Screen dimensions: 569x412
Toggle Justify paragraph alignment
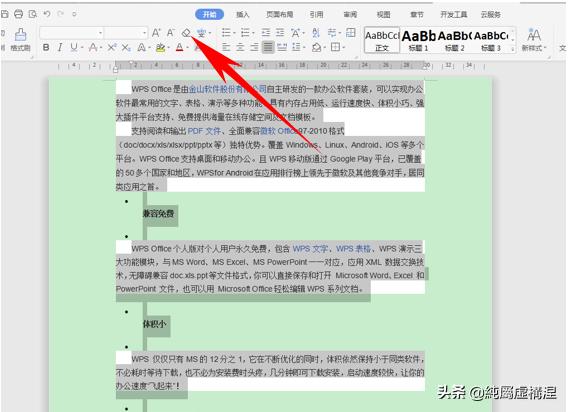[268, 47]
